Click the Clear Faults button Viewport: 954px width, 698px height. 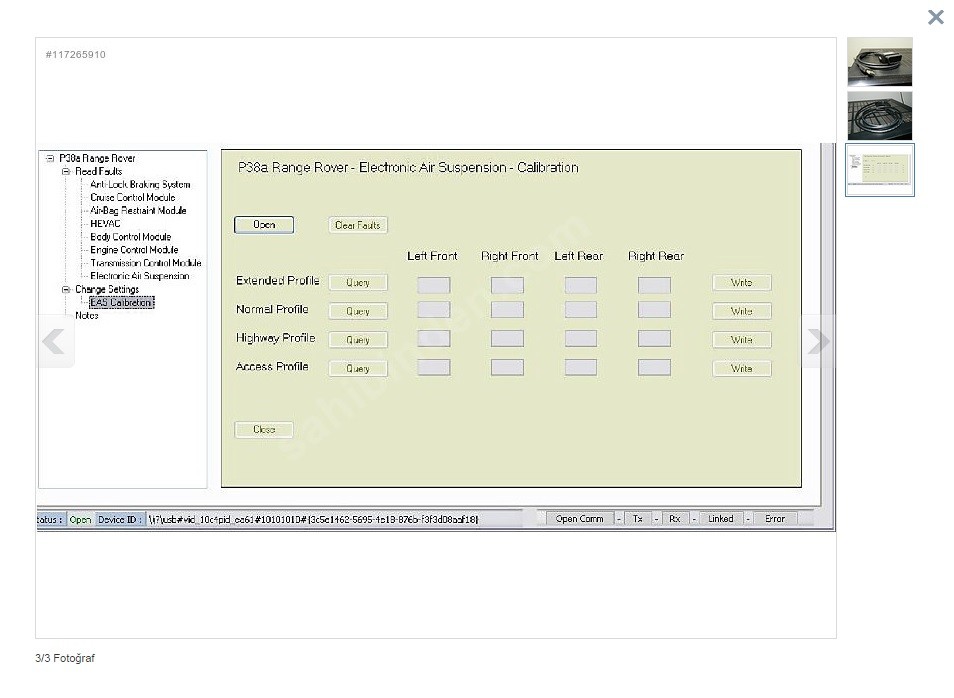(x=358, y=225)
